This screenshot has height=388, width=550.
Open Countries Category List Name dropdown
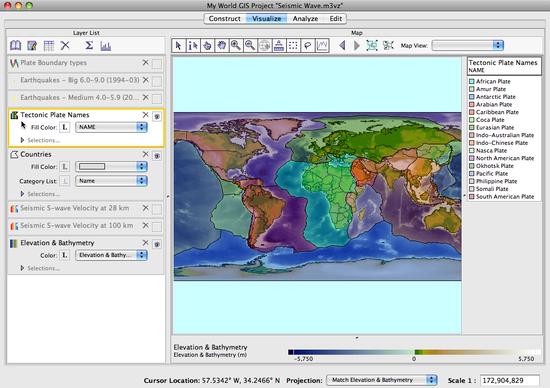click(x=112, y=181)
